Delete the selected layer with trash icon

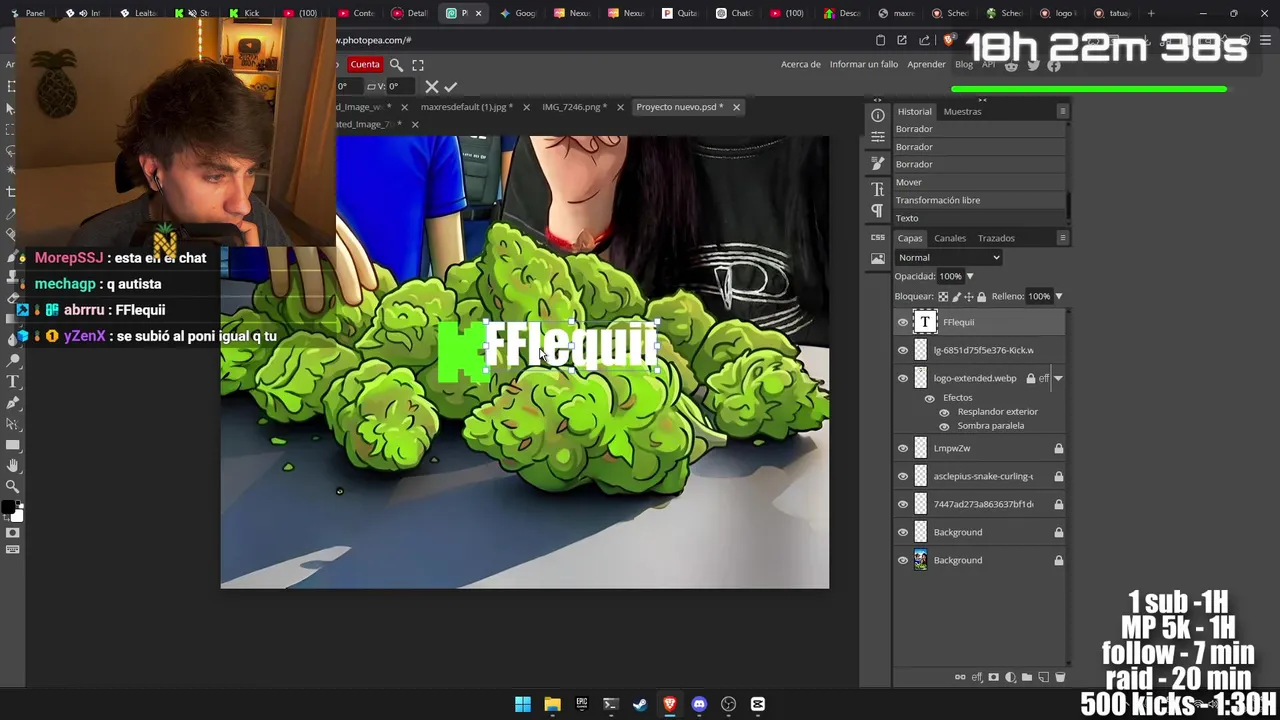1060,677
